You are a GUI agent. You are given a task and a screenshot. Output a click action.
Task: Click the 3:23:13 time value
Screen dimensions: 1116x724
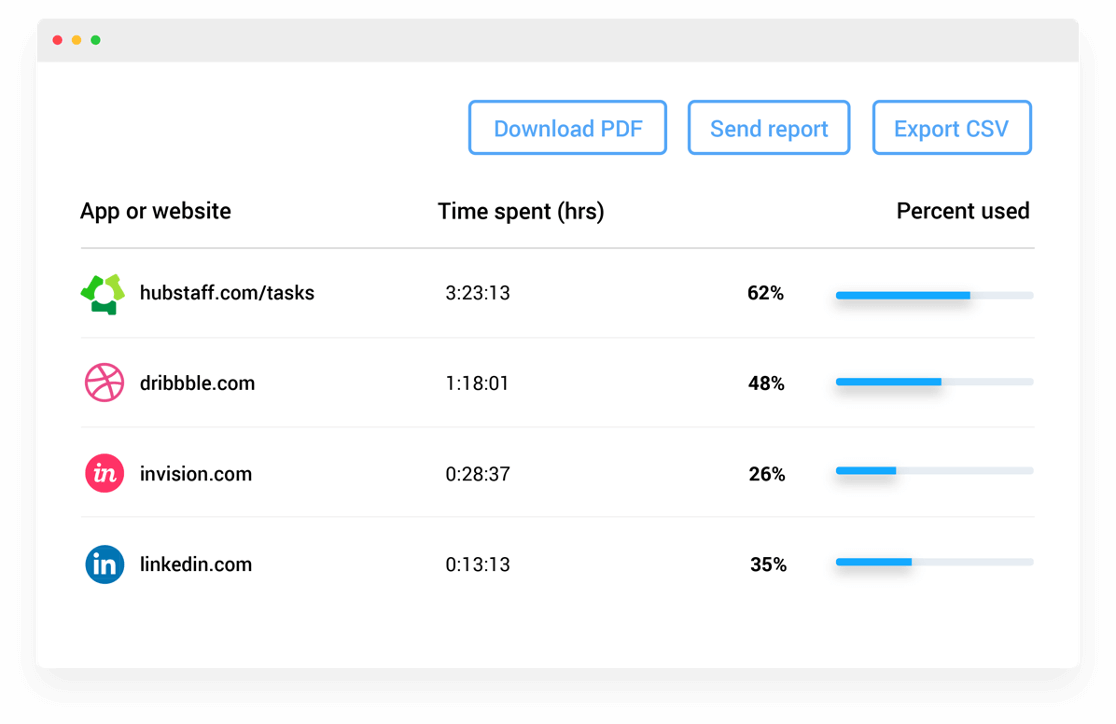[478, 293]
